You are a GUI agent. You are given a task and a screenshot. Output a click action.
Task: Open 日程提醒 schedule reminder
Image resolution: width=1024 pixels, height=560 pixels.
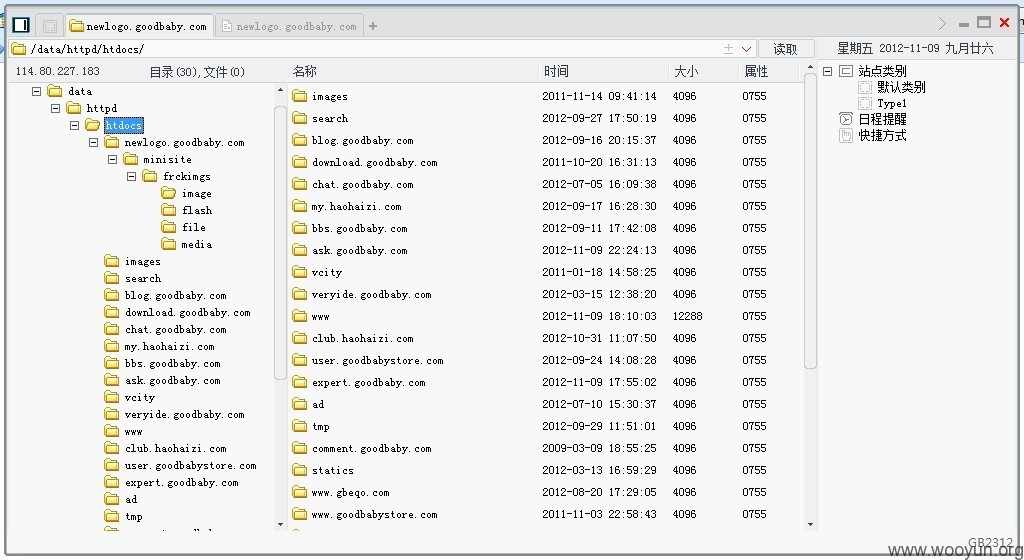point(882,119)
